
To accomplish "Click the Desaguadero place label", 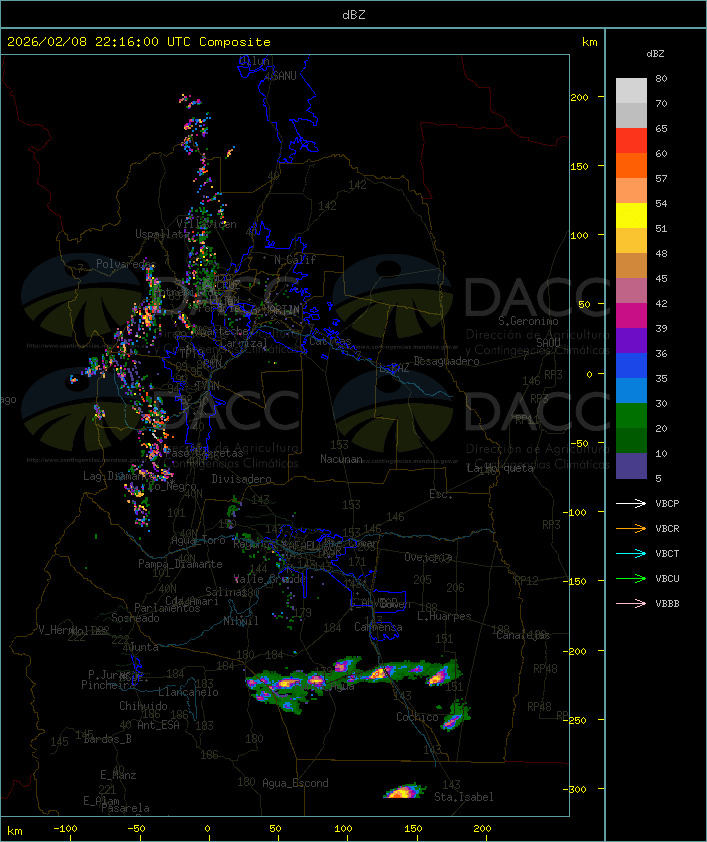I will (x=446, y=361).
